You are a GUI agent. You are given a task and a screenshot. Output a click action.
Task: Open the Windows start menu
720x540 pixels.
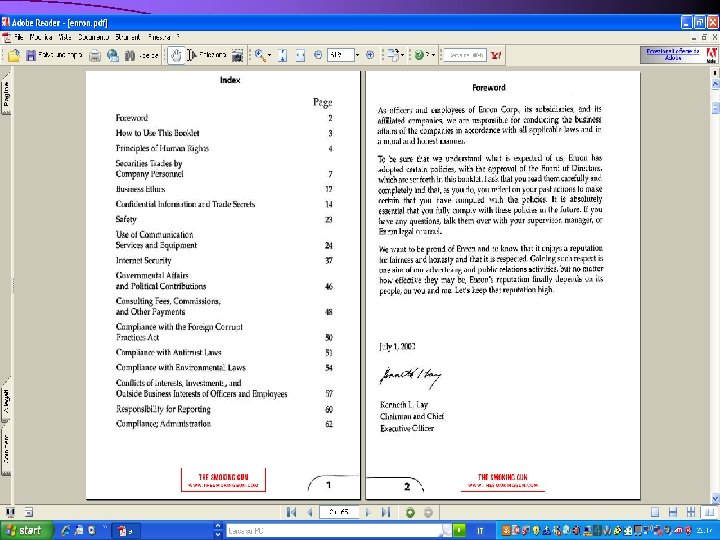25,531
